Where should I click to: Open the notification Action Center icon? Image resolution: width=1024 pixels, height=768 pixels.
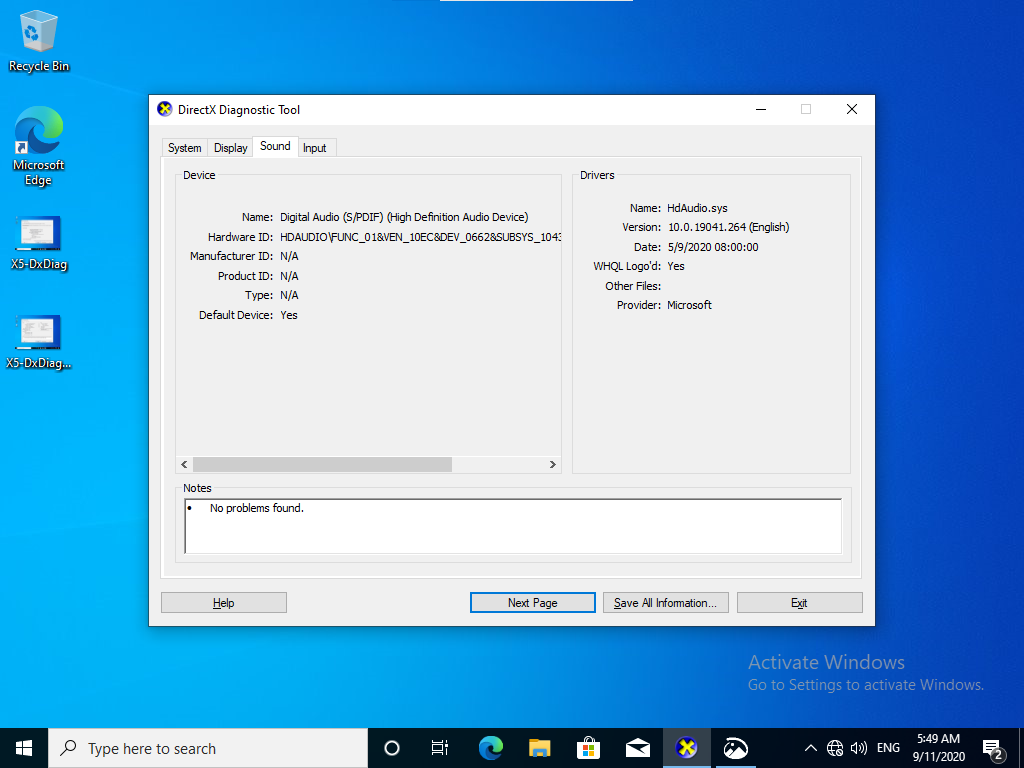click(x=993, y=748)
